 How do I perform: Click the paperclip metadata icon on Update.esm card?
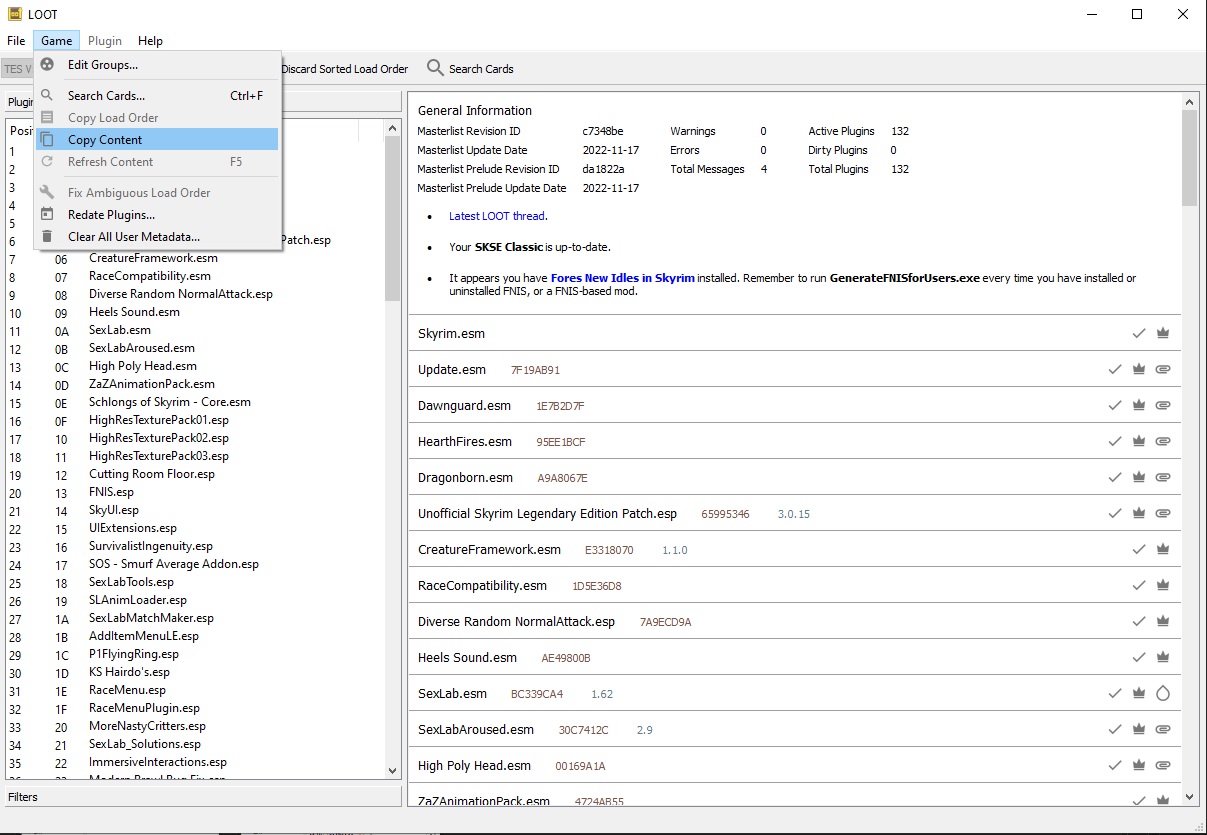click(1162, 369)
